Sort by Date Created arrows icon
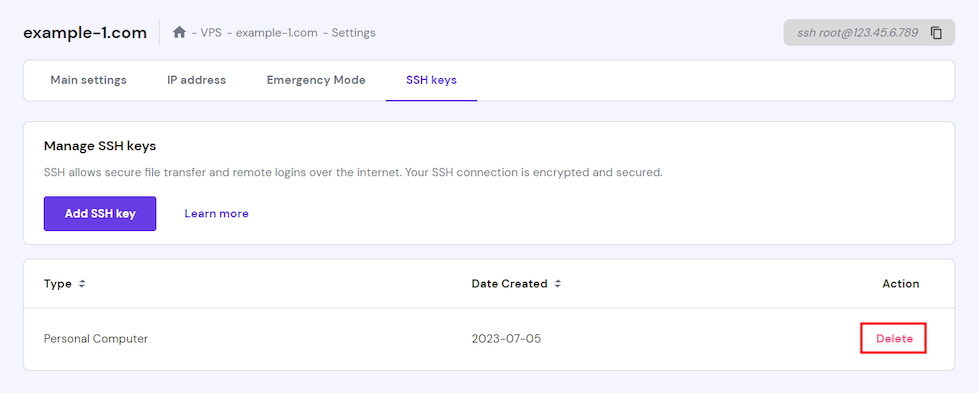The image size is (979, 393). point(558,284)
